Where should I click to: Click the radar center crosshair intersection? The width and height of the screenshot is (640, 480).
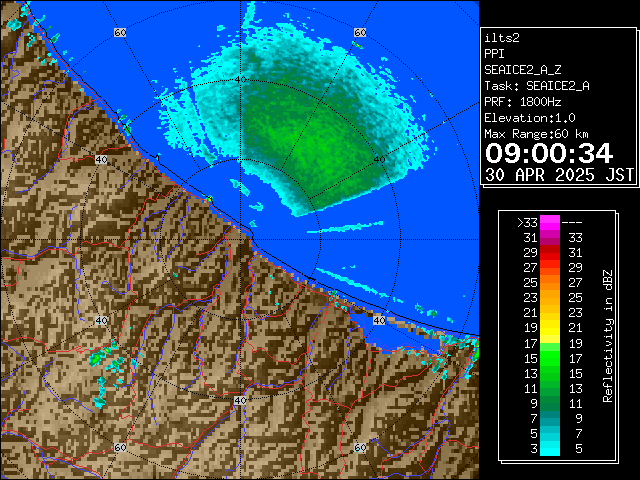pos(240,240)
